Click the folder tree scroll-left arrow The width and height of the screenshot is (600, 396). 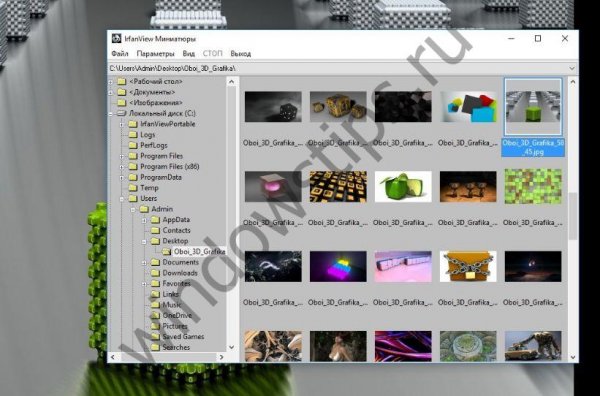(x=112, y=357)
